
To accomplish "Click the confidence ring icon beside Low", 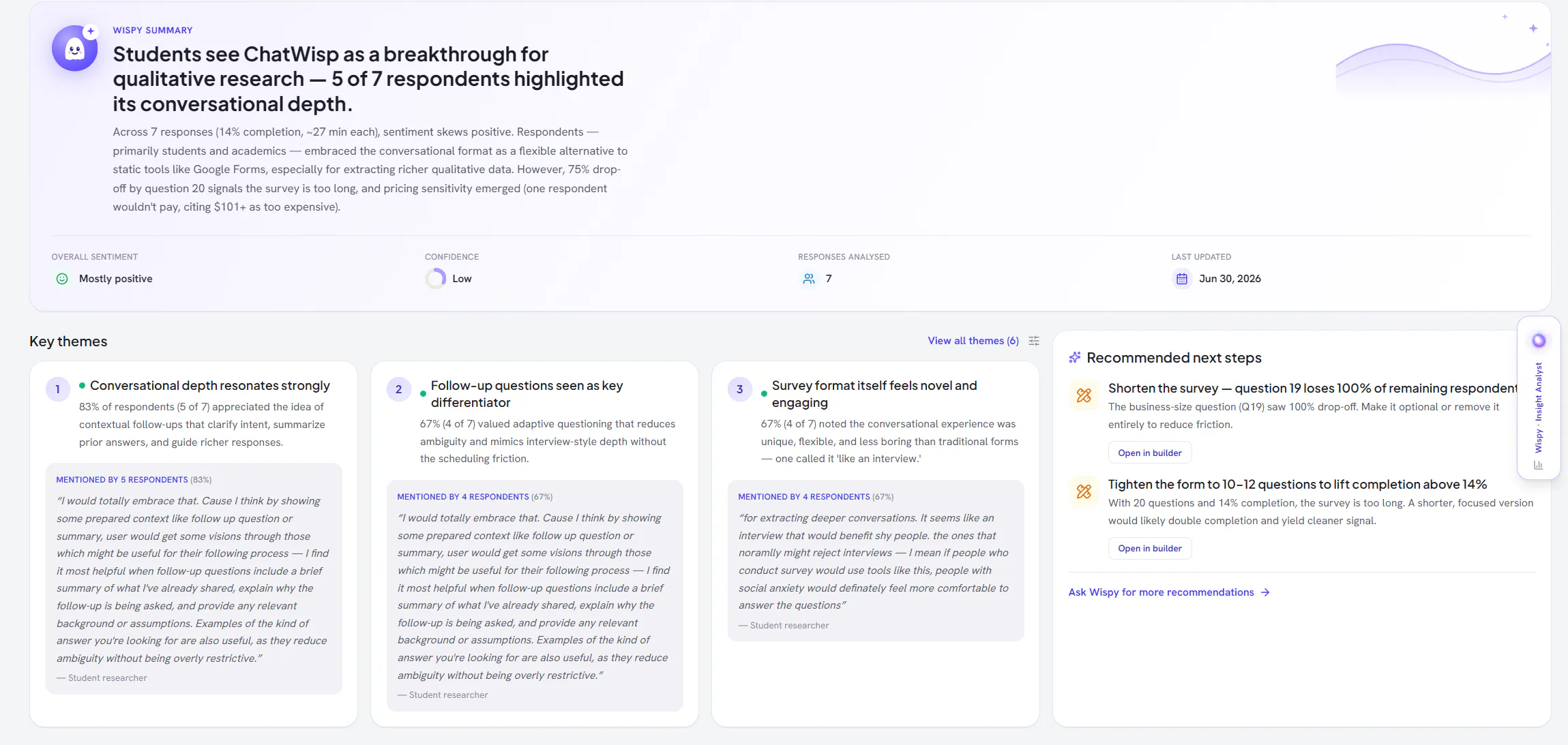I will tap(435, 279).
